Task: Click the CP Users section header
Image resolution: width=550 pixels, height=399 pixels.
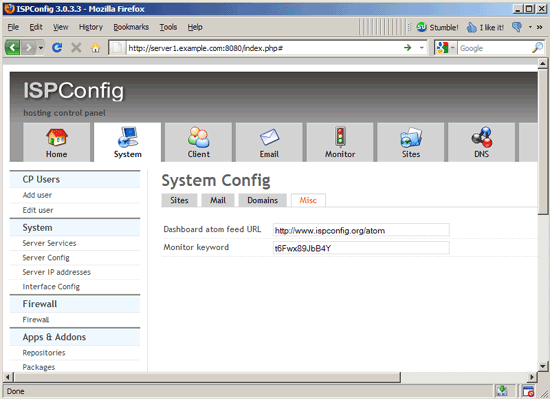Action: pyautogui.click(x=75, y=179)
